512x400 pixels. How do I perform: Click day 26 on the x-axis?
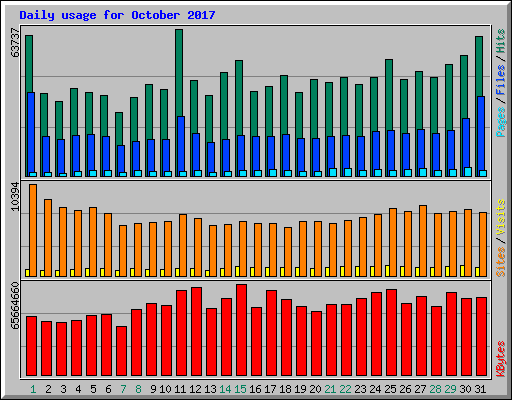pos(405,389)
